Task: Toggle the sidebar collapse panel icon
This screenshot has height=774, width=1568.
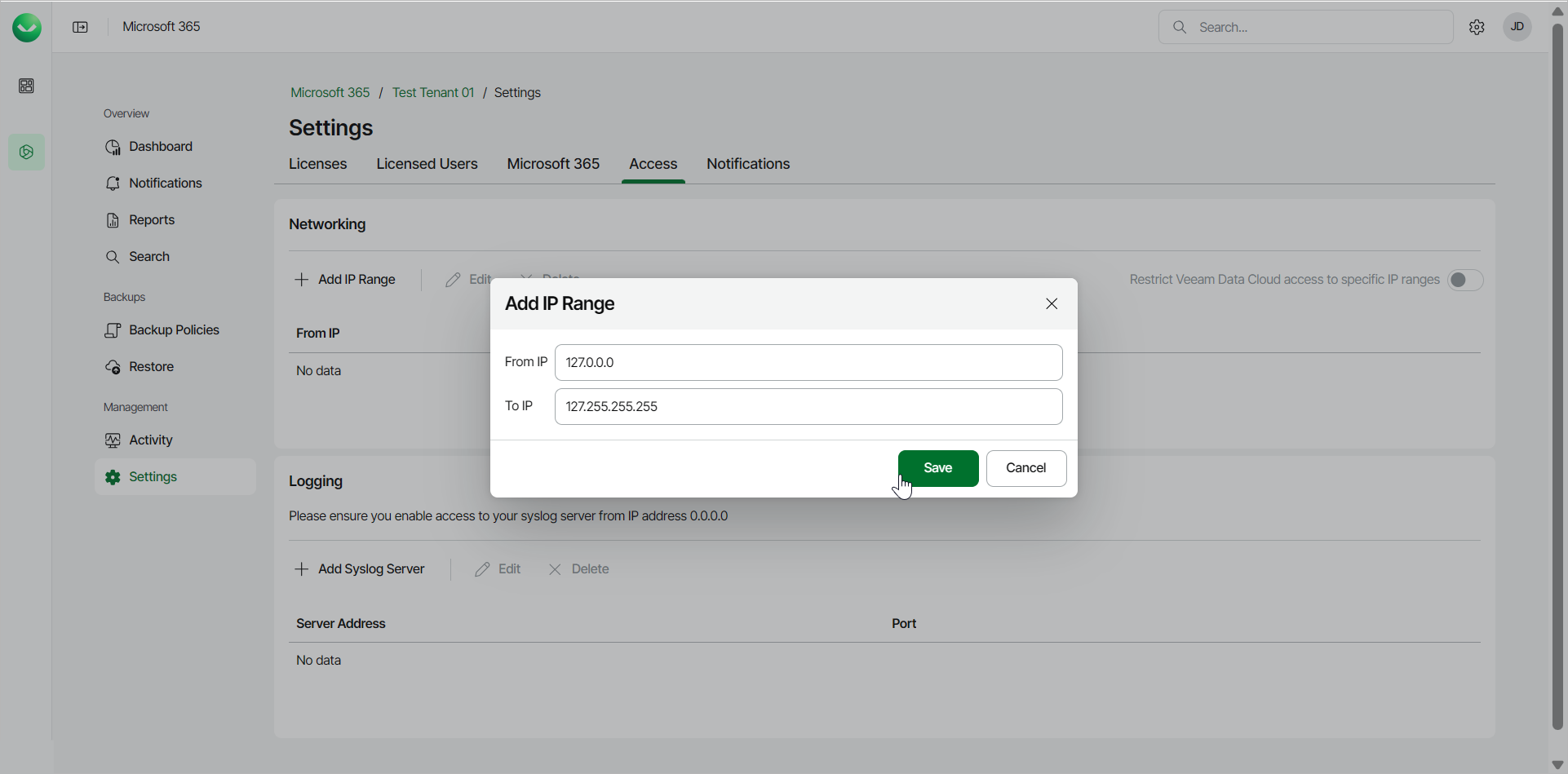Action: pyautogui.click(x=80, y=28)
